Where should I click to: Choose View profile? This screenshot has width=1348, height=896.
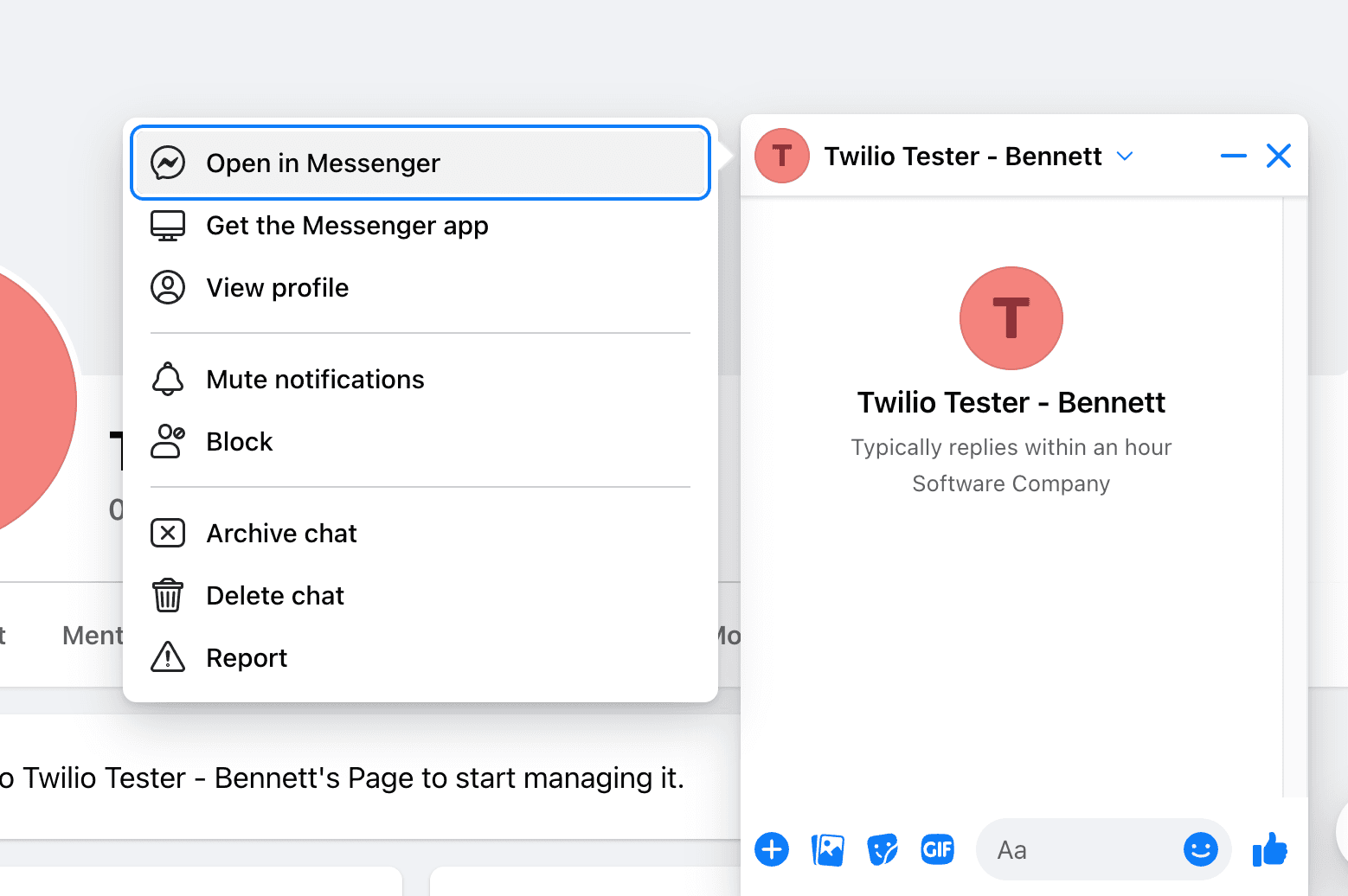point(277,287)
